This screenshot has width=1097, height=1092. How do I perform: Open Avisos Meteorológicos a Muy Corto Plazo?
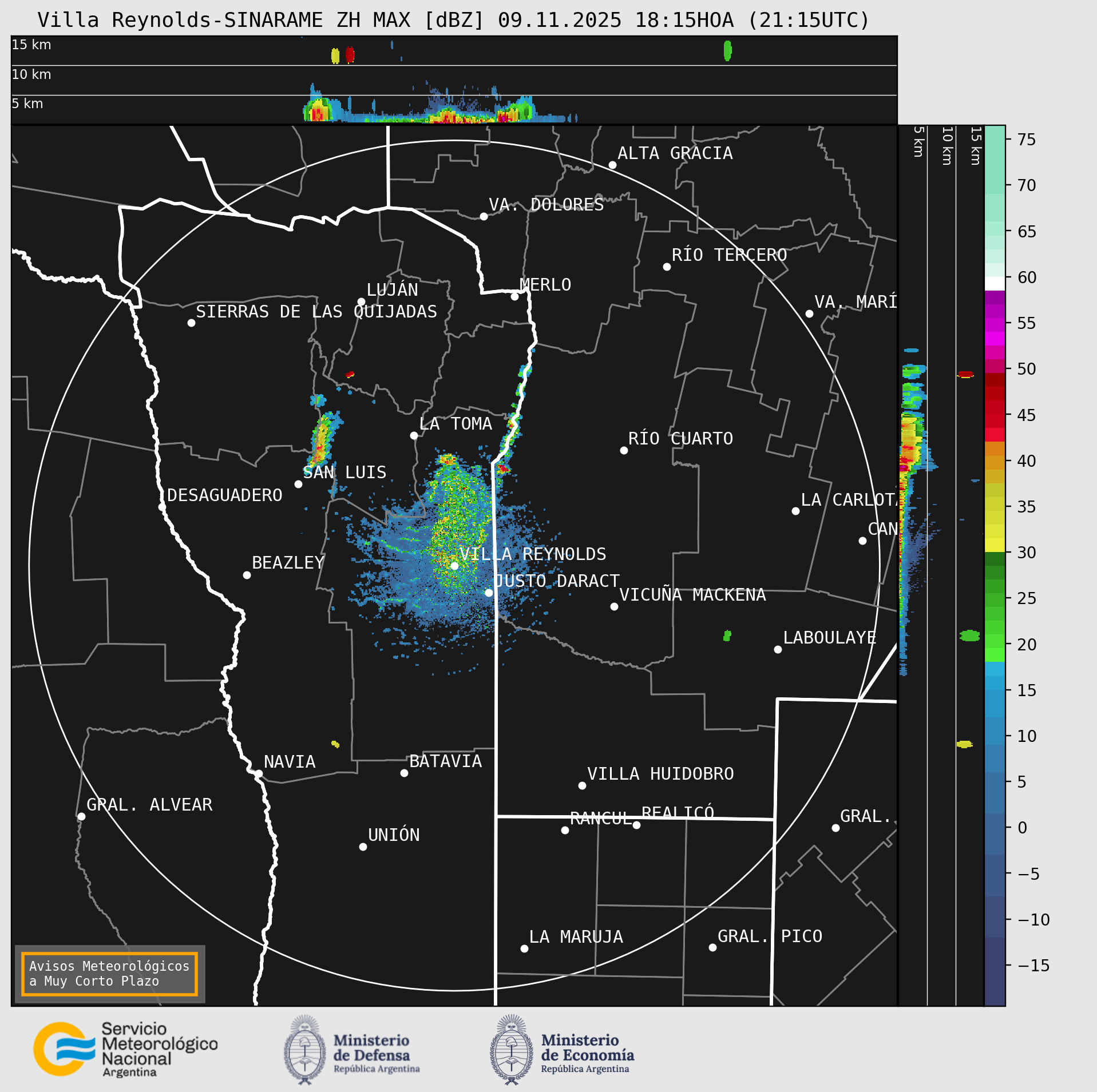[109, 974]
